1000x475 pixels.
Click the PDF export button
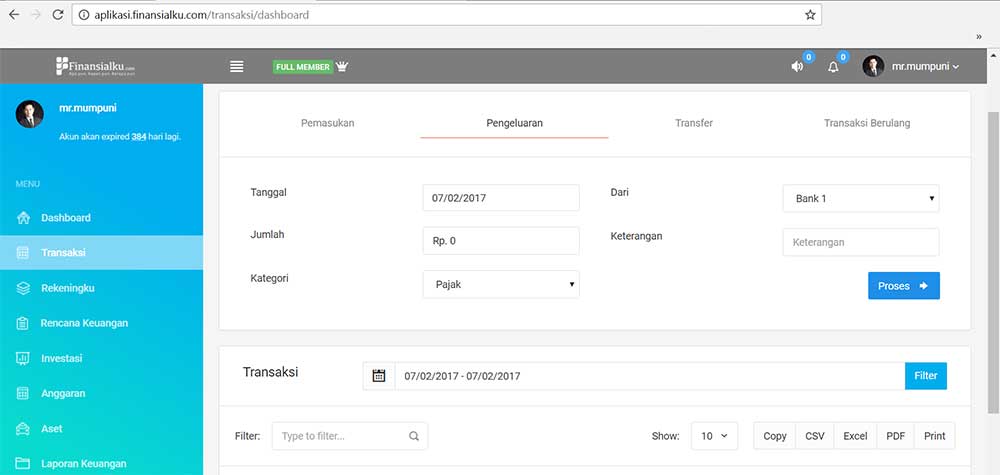[x=895, y=436]
